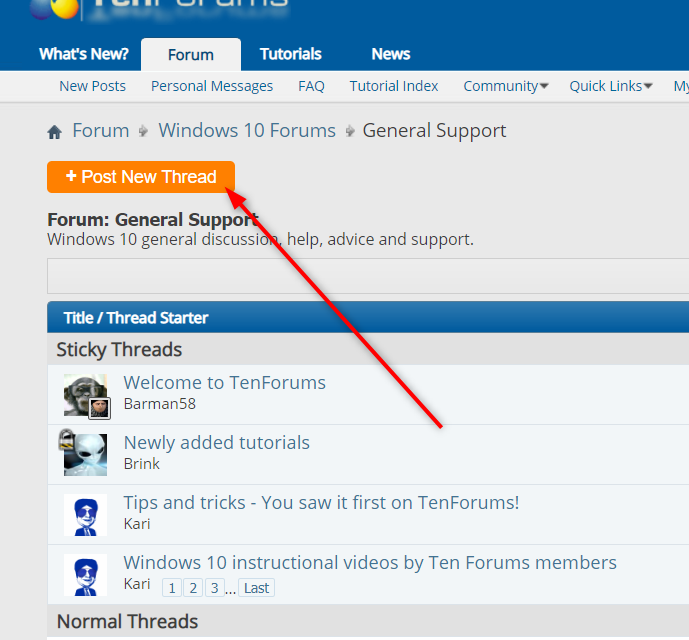Go to Forum in the breadcrumb
The height and width of the screenshot is (640, 689).
coord(101,131)
